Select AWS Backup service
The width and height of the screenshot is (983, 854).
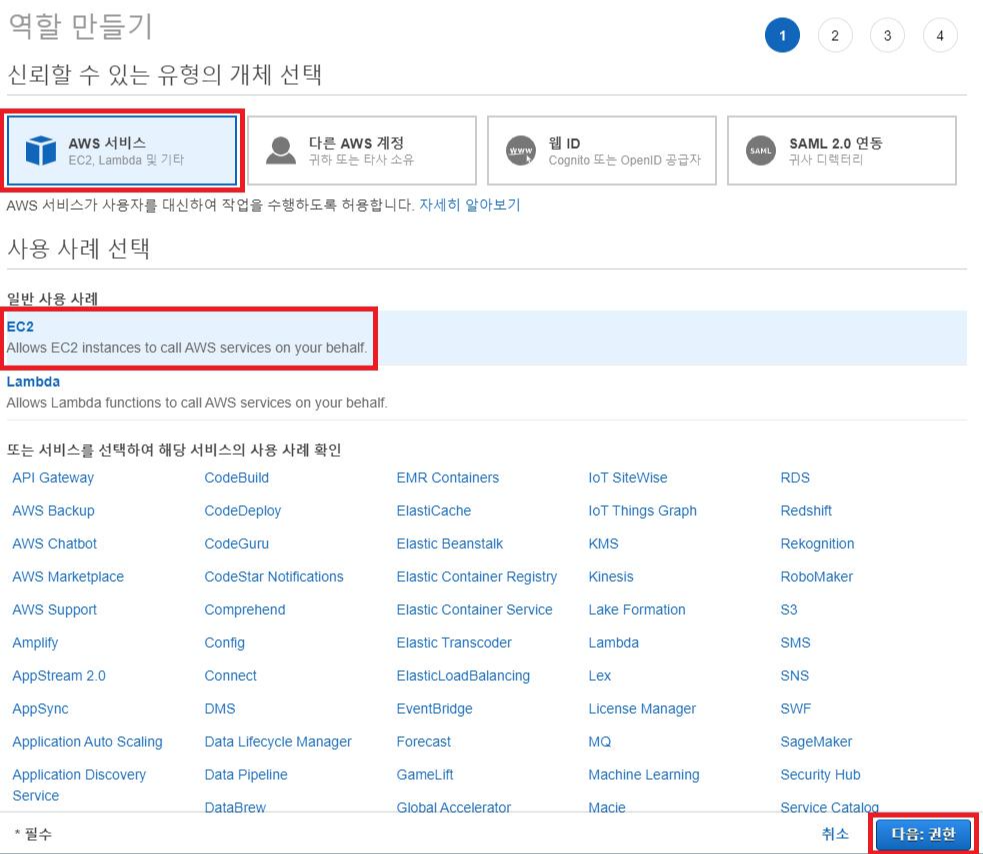click(53, 510)
